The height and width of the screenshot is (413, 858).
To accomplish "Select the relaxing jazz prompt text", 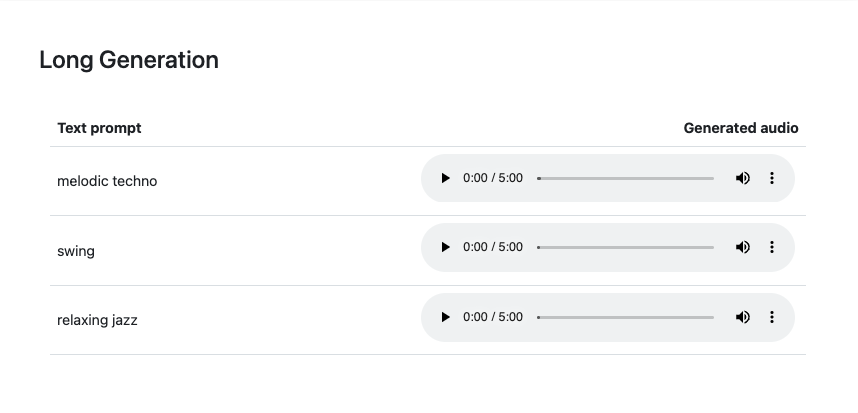I will (x=97, y=321).
